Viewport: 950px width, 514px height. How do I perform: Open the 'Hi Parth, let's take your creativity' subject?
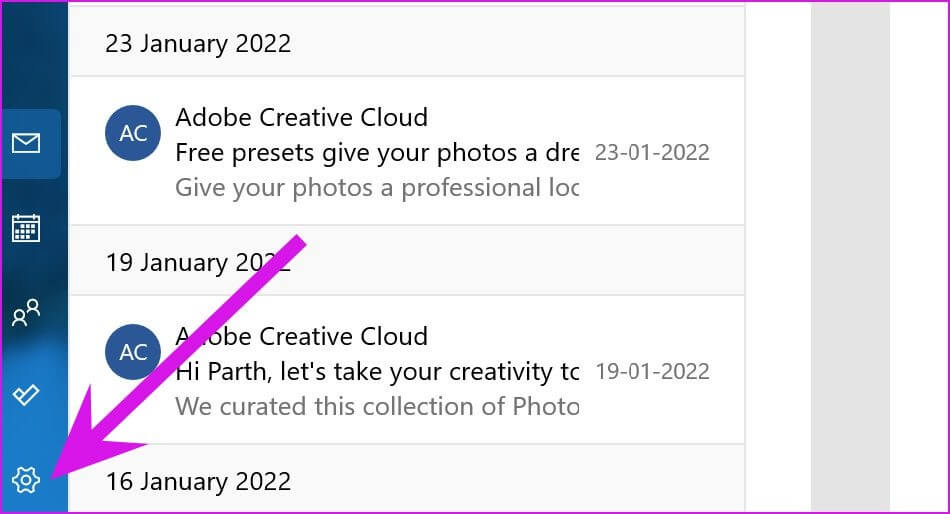pos(377,372)
